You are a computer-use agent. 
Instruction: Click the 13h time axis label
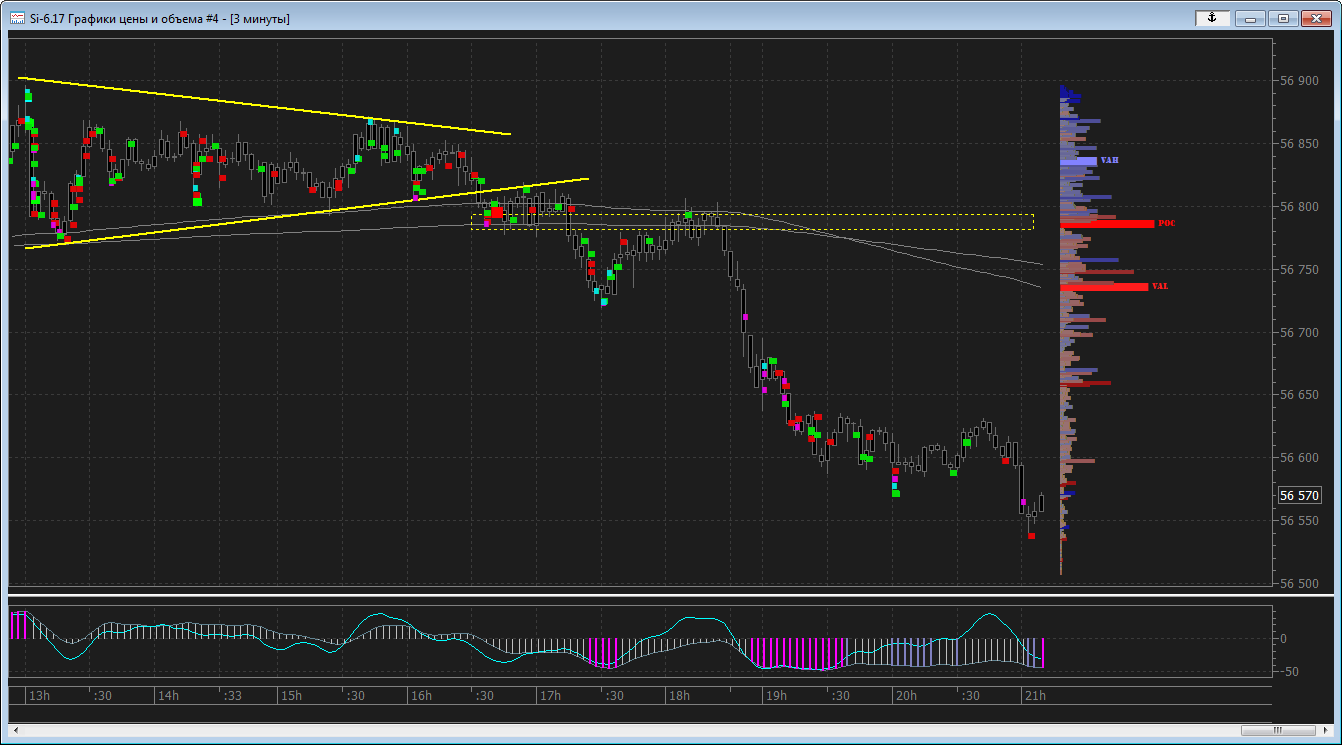(39, 695)
